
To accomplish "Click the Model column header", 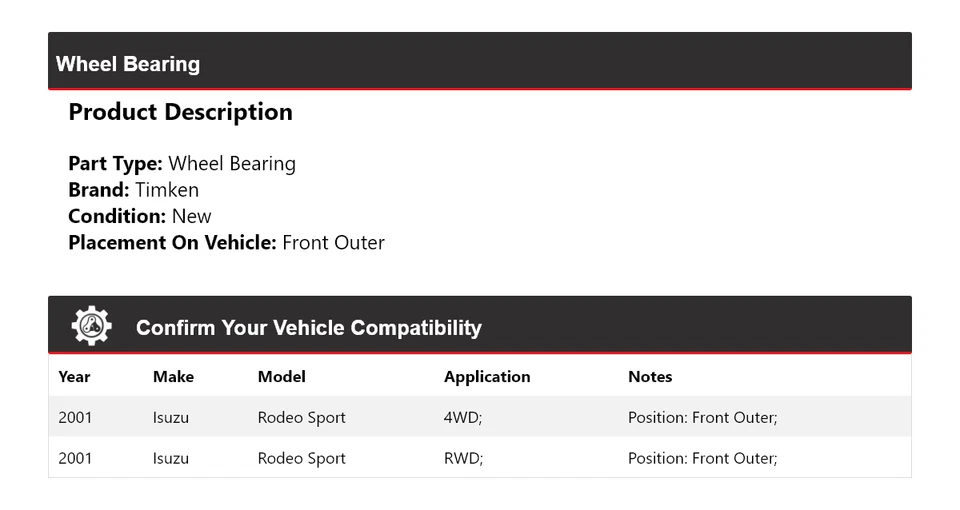I will pos(282,377).
